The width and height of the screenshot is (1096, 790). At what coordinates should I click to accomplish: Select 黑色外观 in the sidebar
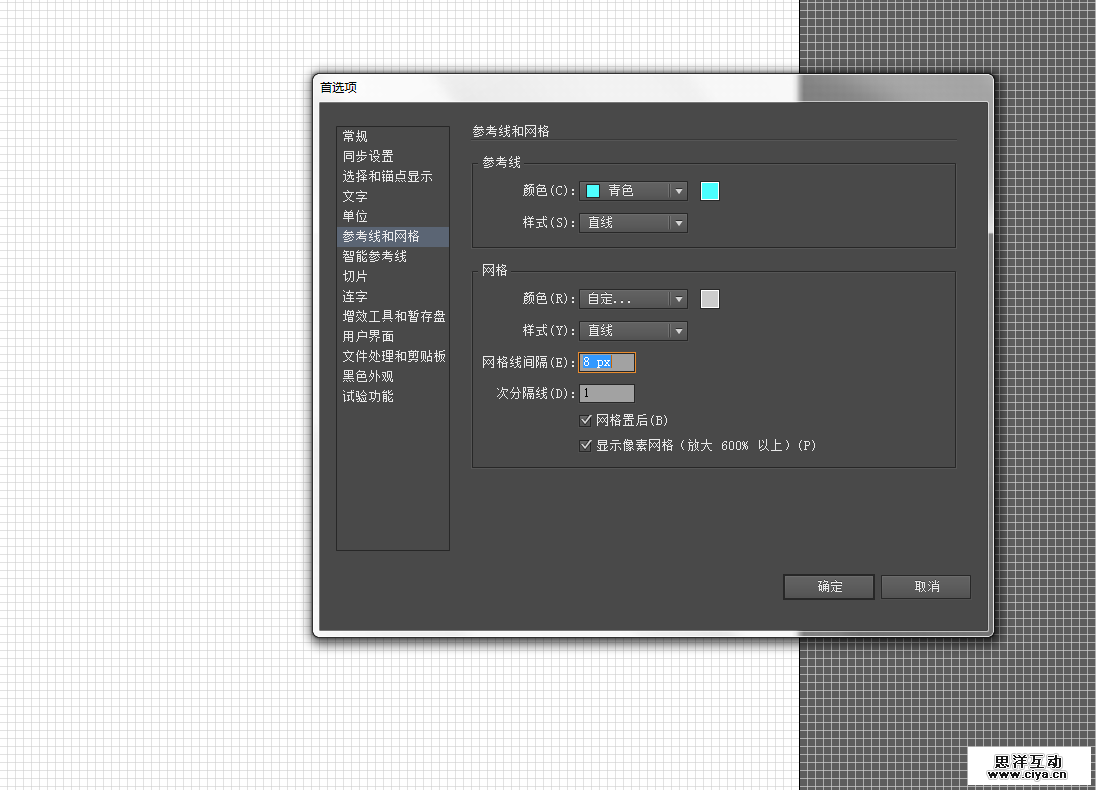pyautogui.click(x=368, y=376)
